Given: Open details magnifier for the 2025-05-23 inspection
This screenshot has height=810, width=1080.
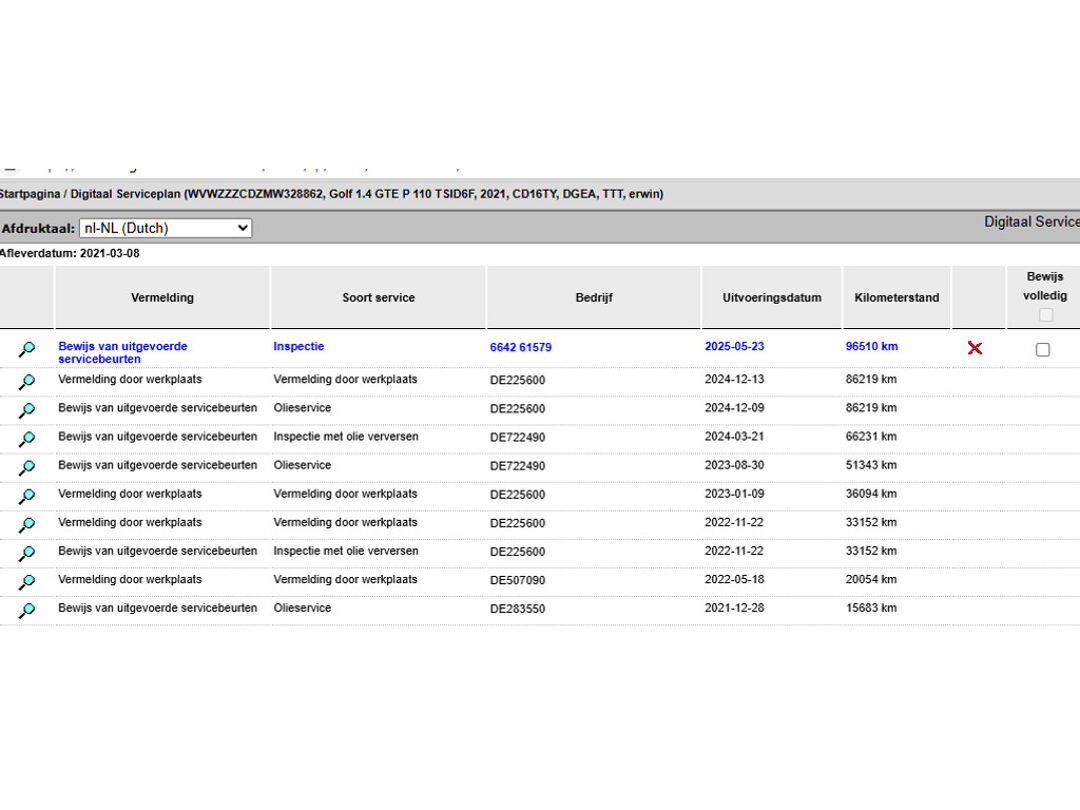Looking at the screenshot, I should [26, 349].
